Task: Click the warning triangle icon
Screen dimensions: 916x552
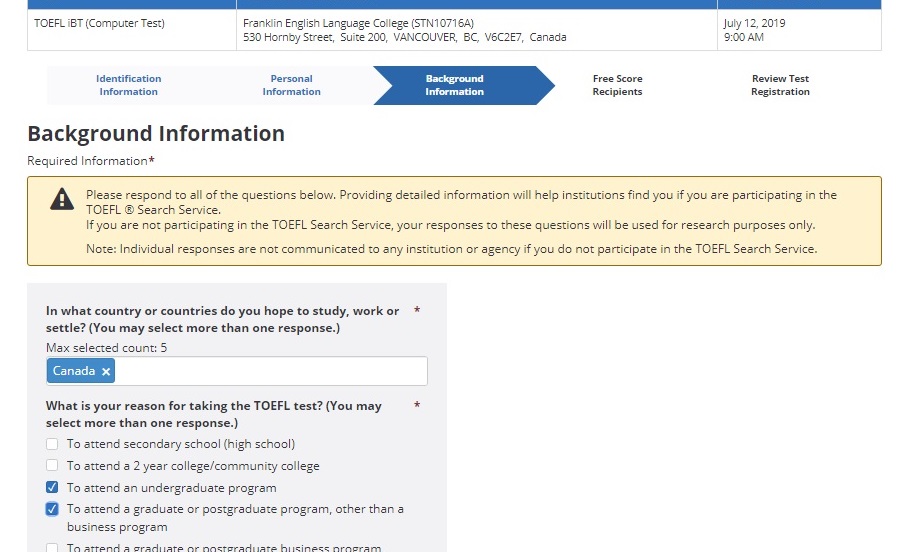Action: point(62,199)
